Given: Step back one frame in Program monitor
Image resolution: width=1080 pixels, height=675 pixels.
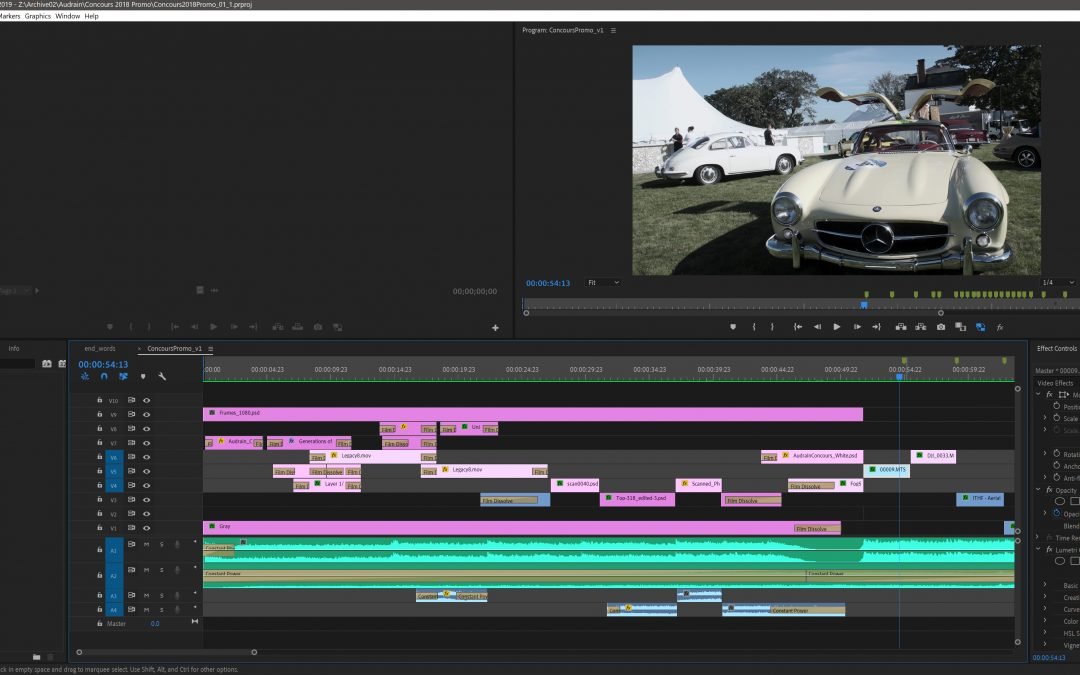Looking at the screenshot, I should pos(817,327).
